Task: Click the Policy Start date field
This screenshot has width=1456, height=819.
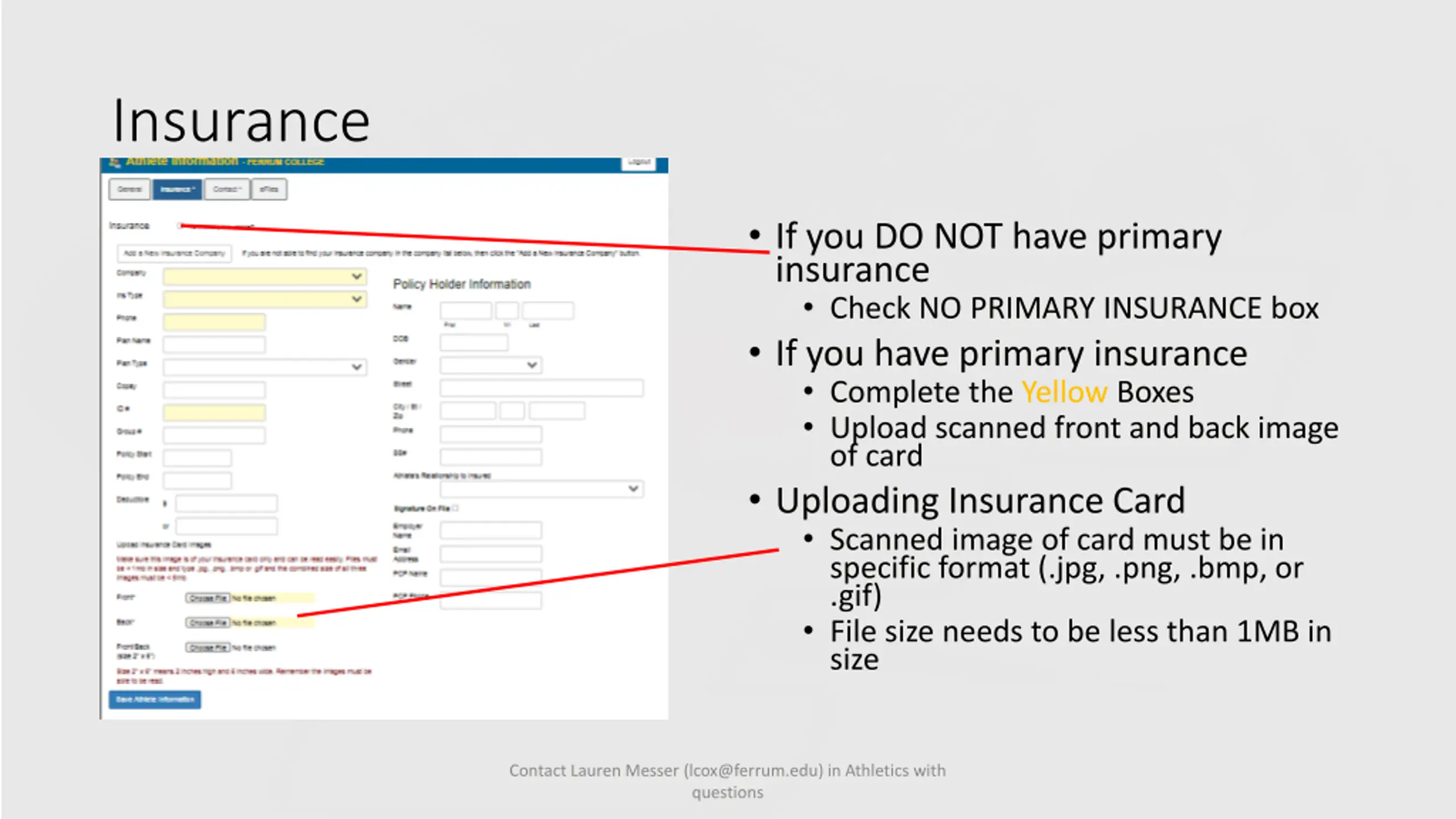Action: pos(197,458)
